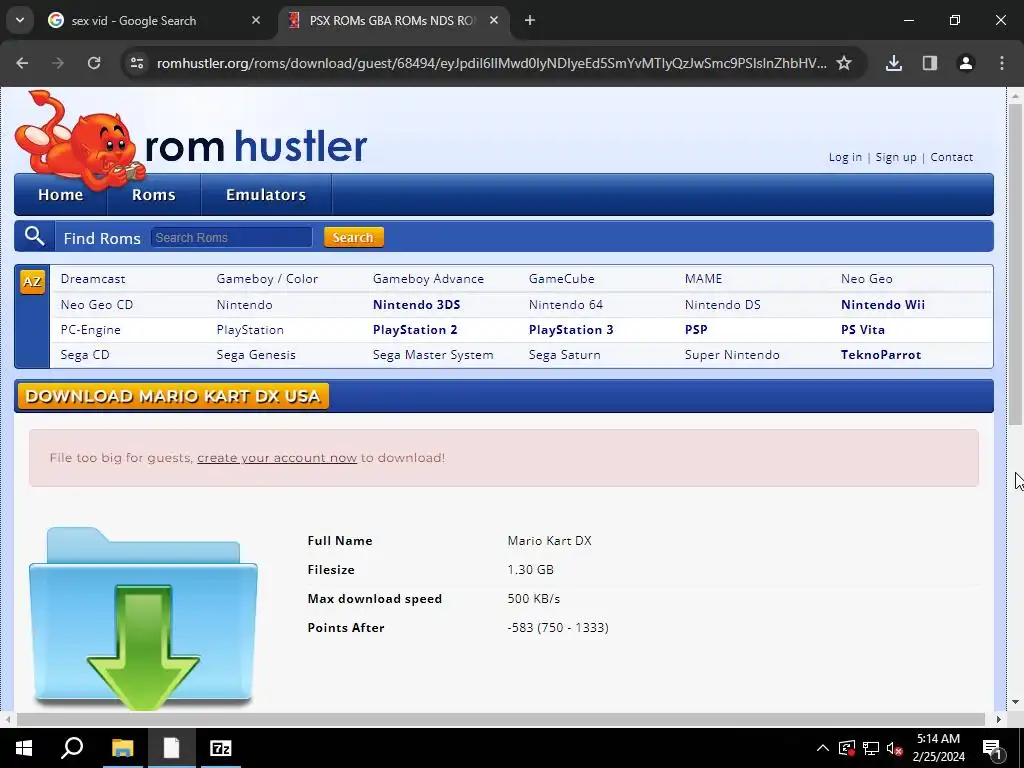Open the Super Nintendo link
Screen dimensions: 1024x768
tap(732, 355)
